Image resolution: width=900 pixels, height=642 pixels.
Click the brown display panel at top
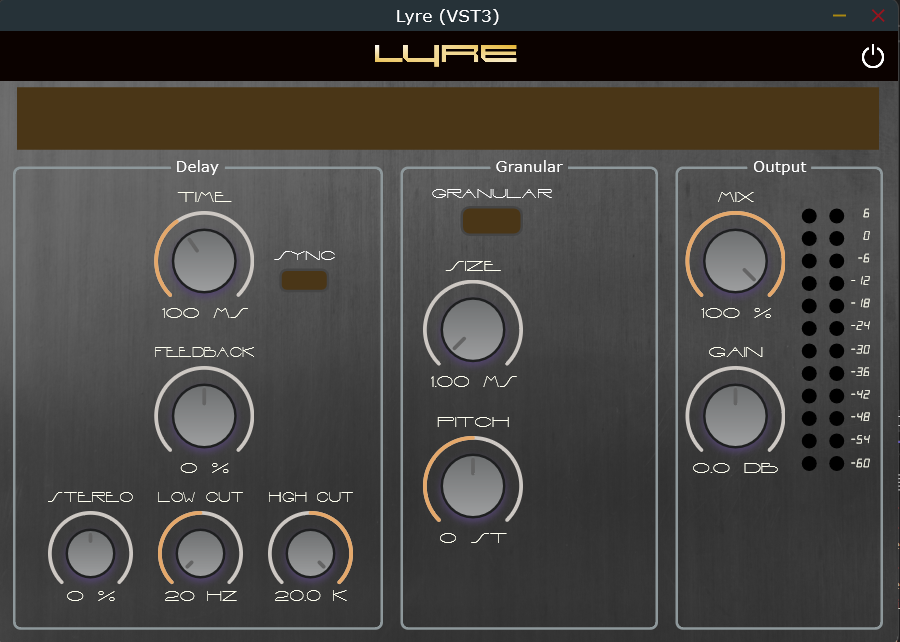coord(448,118)
